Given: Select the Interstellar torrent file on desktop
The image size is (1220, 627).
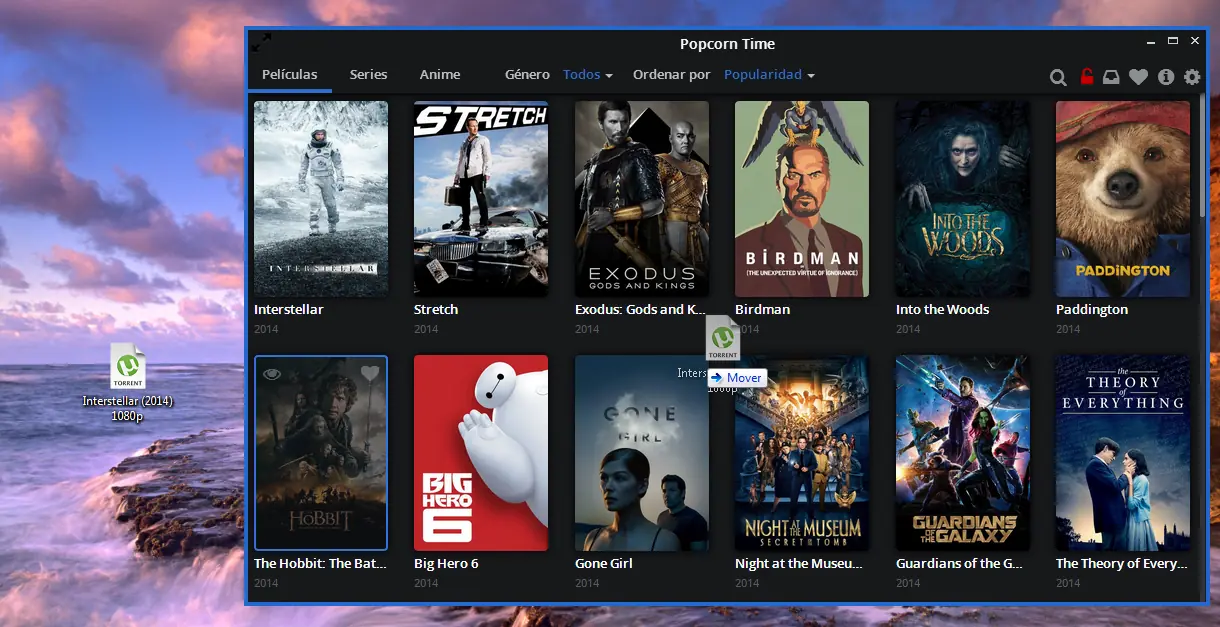Looking at the screenshot, I should coord(128,383).
